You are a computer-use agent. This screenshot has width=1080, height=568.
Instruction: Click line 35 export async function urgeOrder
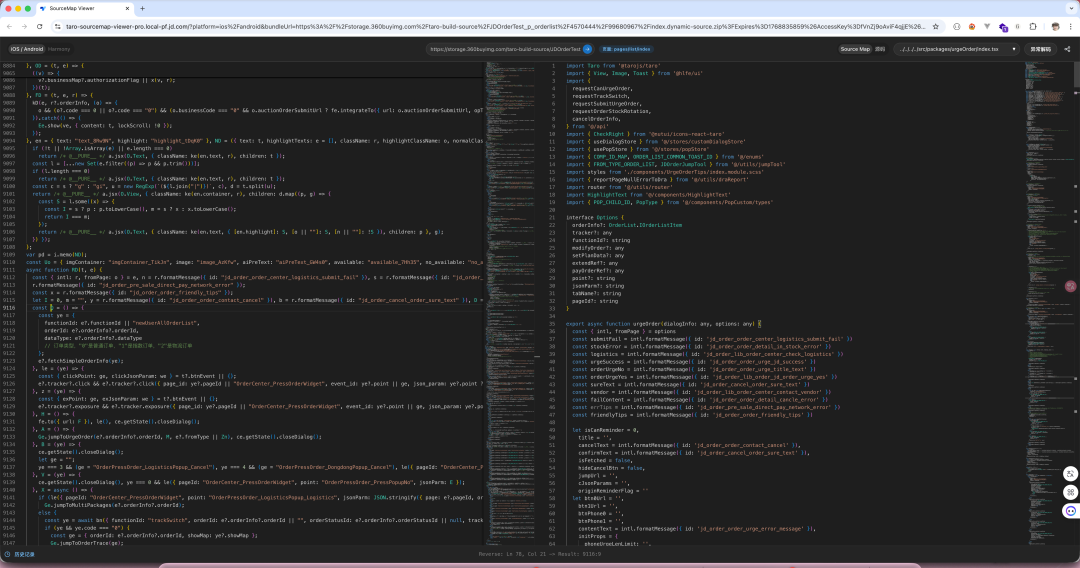tap(663, 324)
